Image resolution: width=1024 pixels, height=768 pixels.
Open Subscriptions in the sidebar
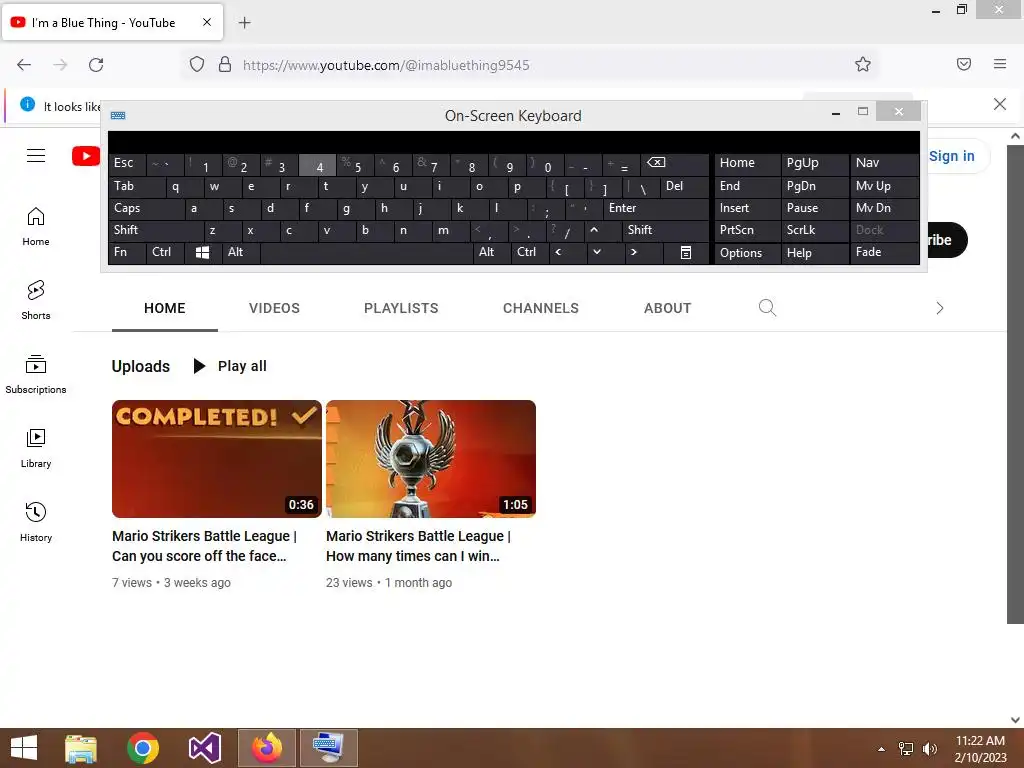pyautogui.click(x=36, y=374)
